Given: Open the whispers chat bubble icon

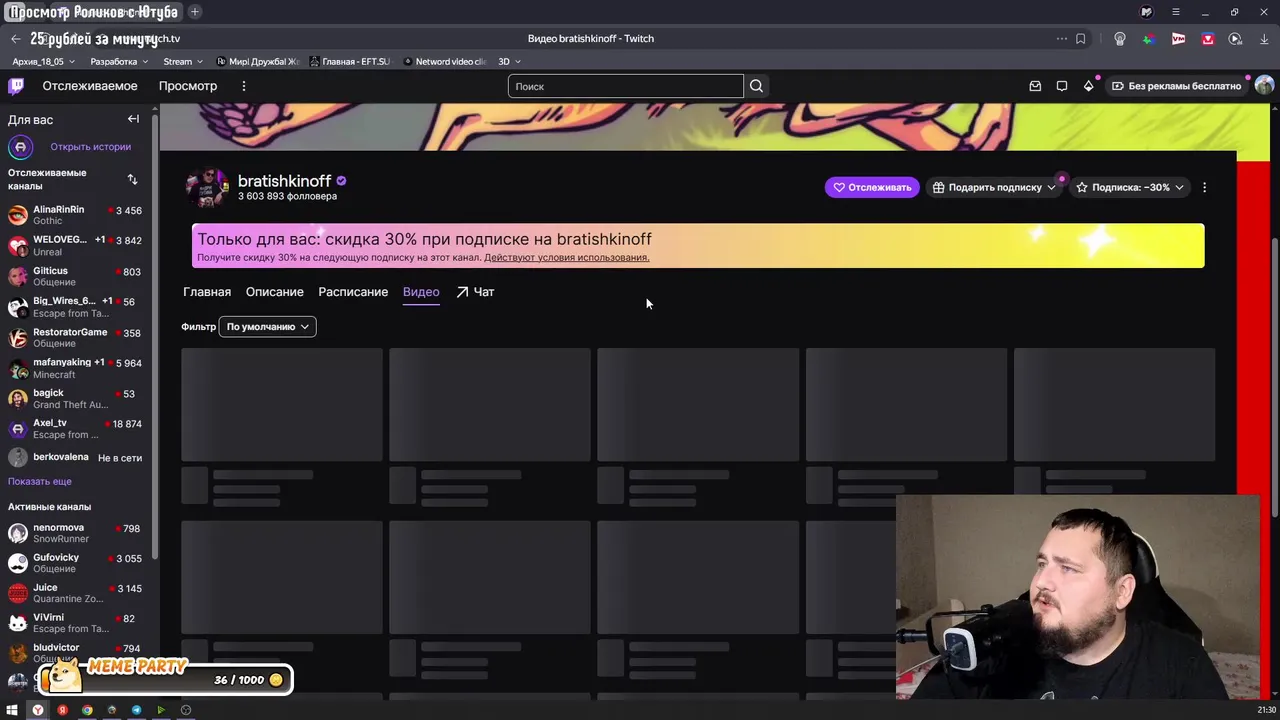Looking at the screenshot, I should pyautogui.click(x=1062, y=86).
